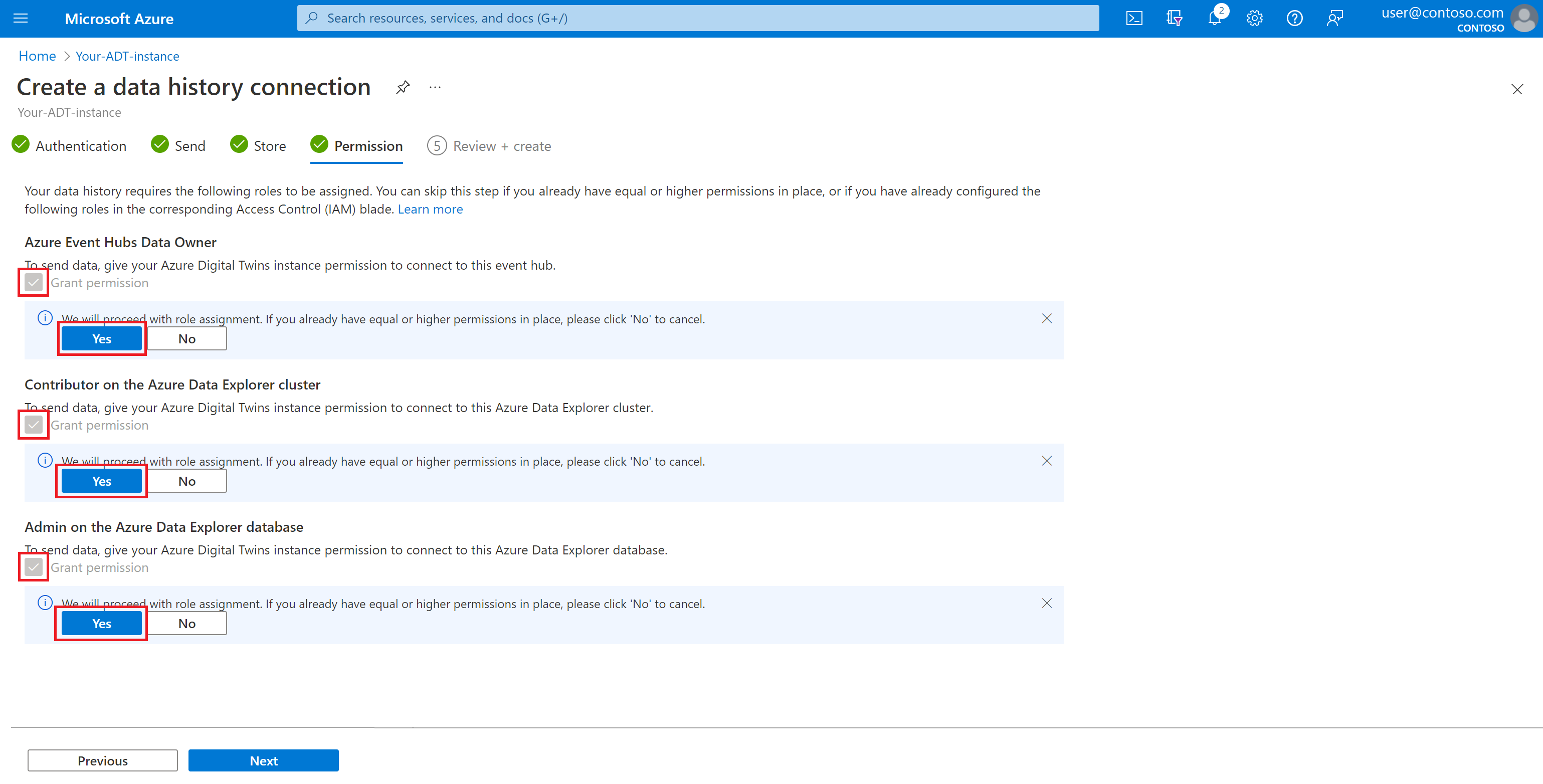
Task: Open the Cloud Shell icon
Action: point(1134,19)
